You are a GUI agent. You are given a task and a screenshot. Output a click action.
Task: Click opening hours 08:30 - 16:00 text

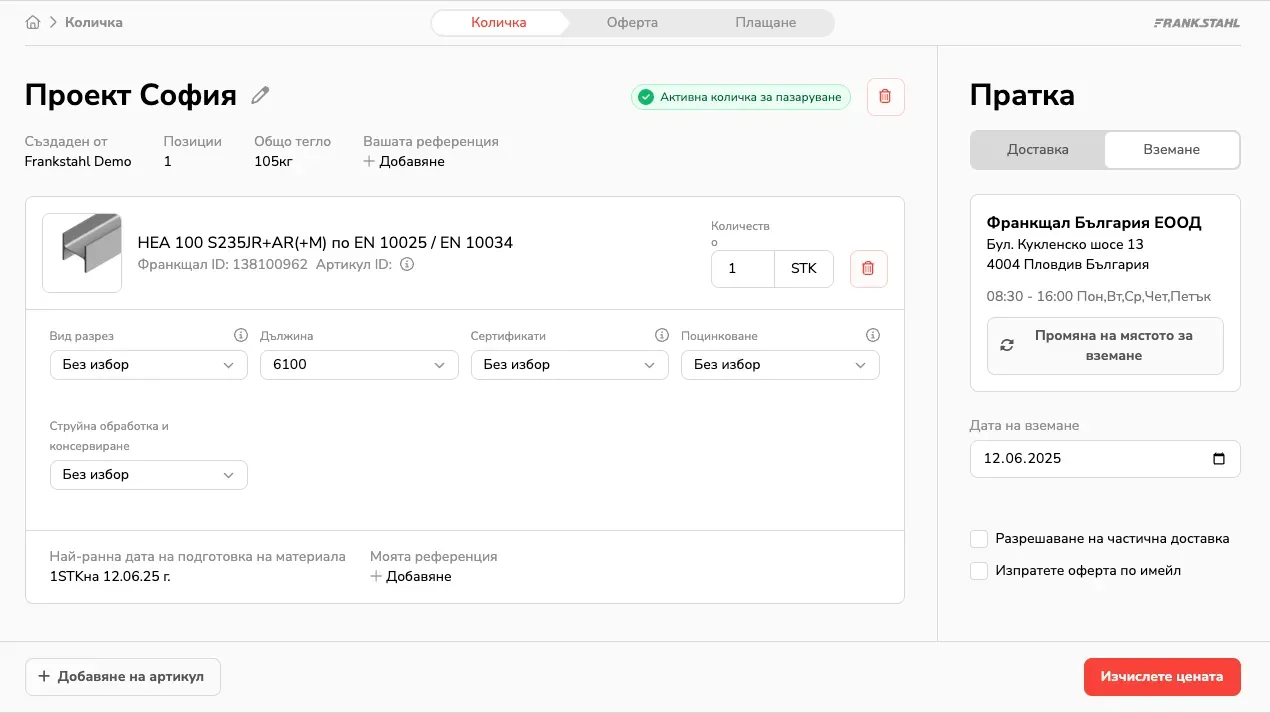pos(1099,297)
